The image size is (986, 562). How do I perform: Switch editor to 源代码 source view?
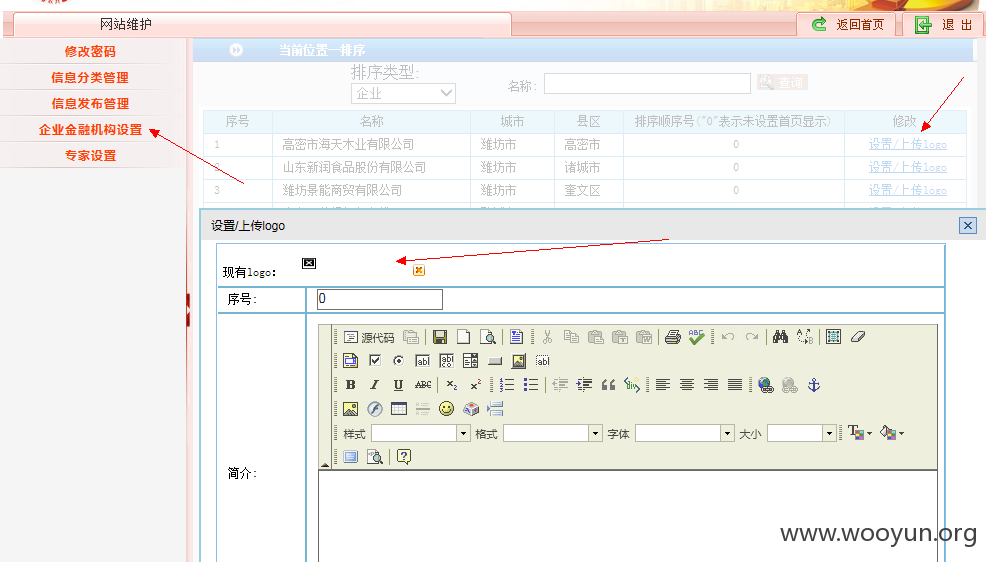tap(368, 337)
